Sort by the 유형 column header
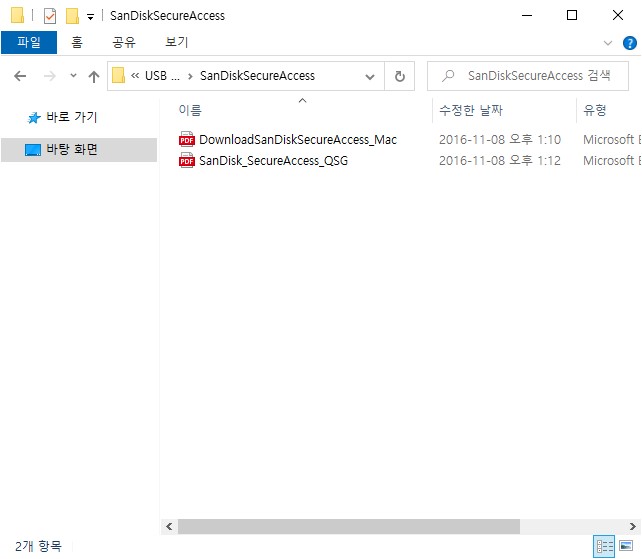Viewport: 642px width, 559px height. [x=595, y=110]
